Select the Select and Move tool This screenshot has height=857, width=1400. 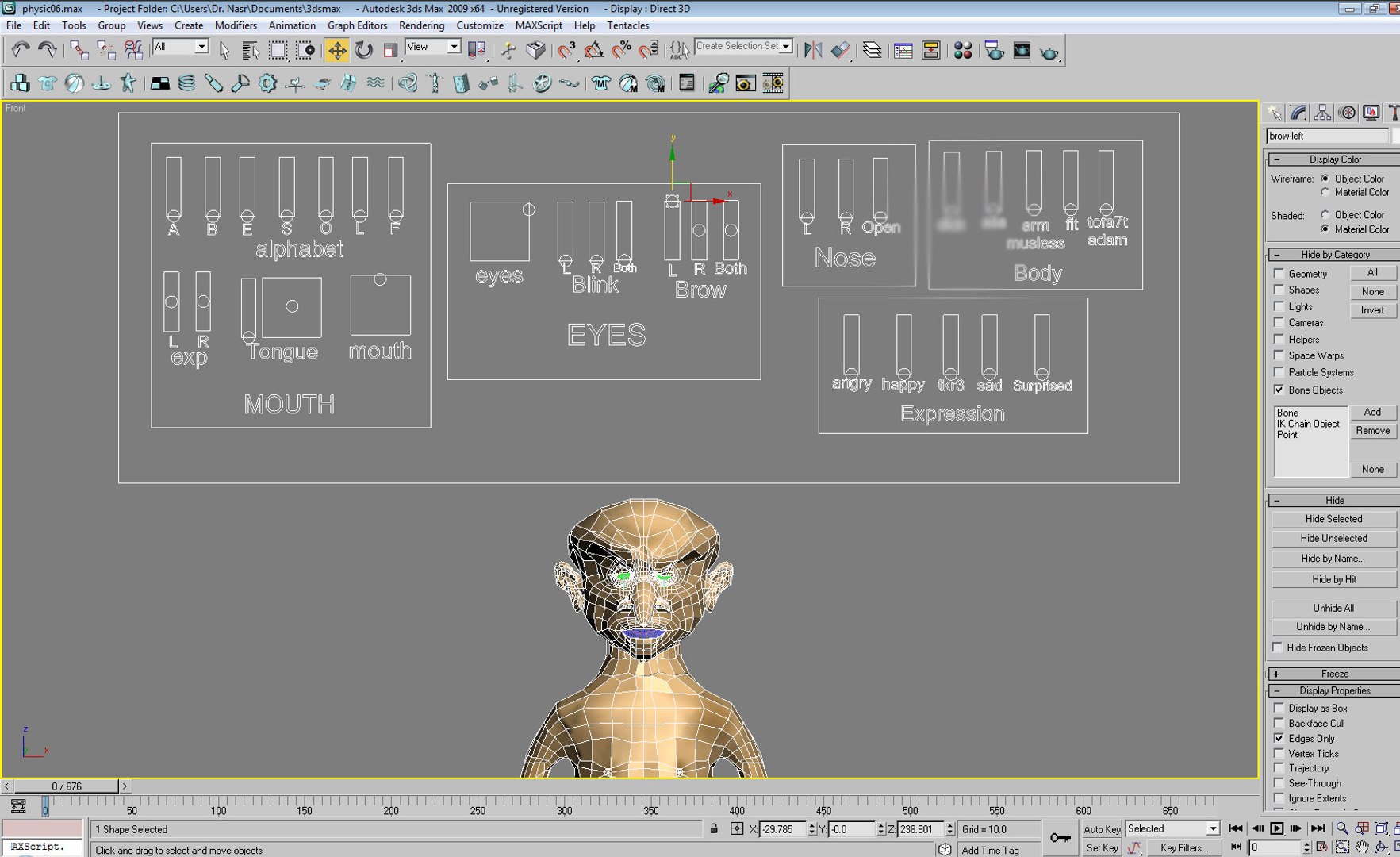[337, 51]
